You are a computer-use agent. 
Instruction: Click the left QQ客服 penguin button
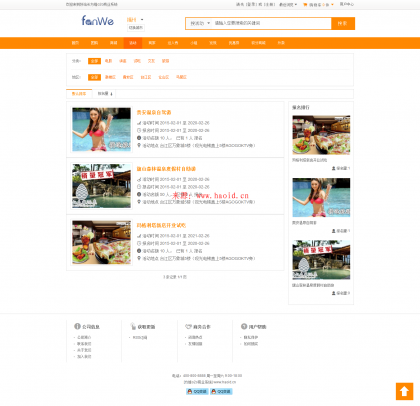pyautogui.click(x=197, y=391)
